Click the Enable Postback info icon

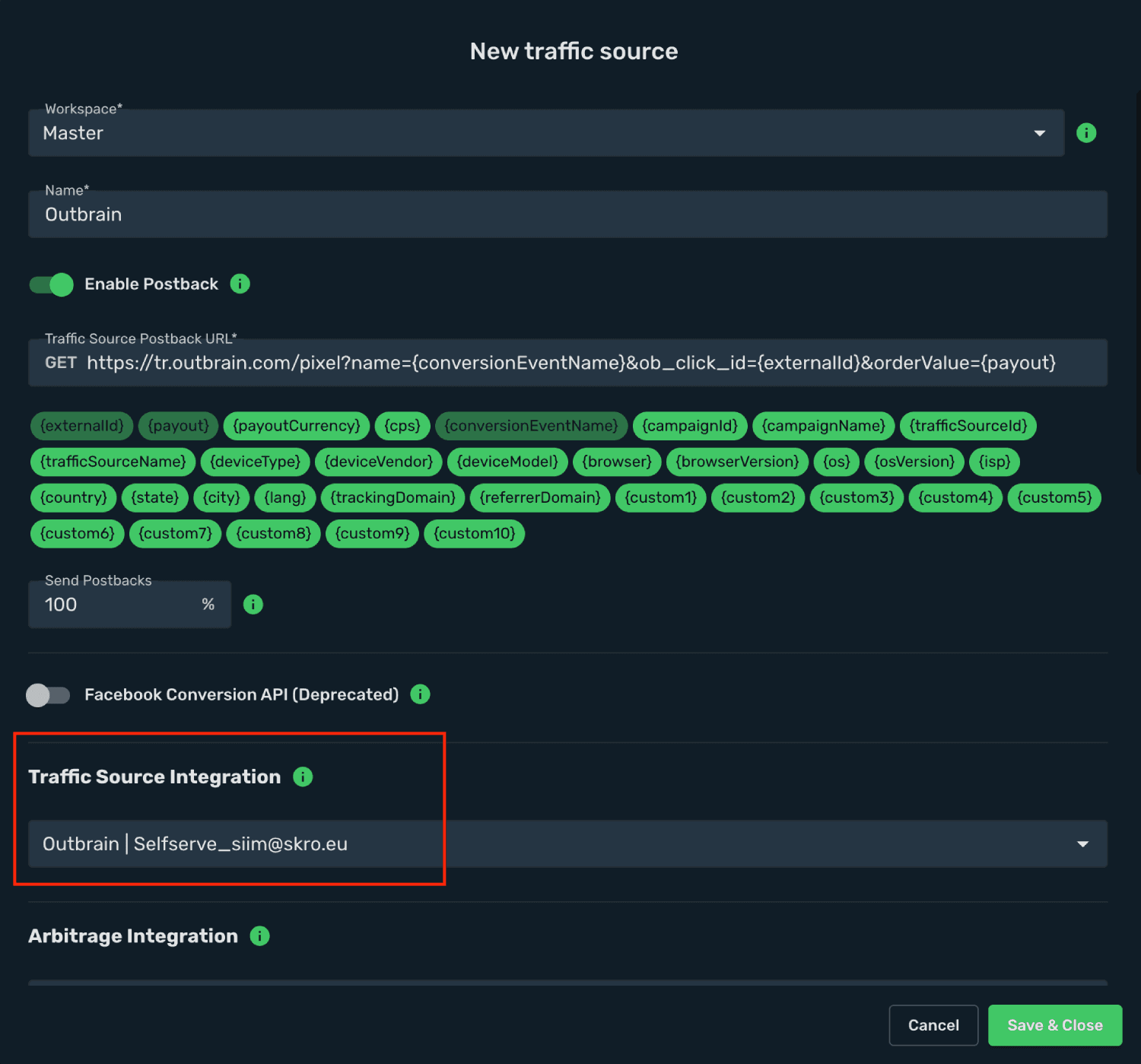(240, 284)
